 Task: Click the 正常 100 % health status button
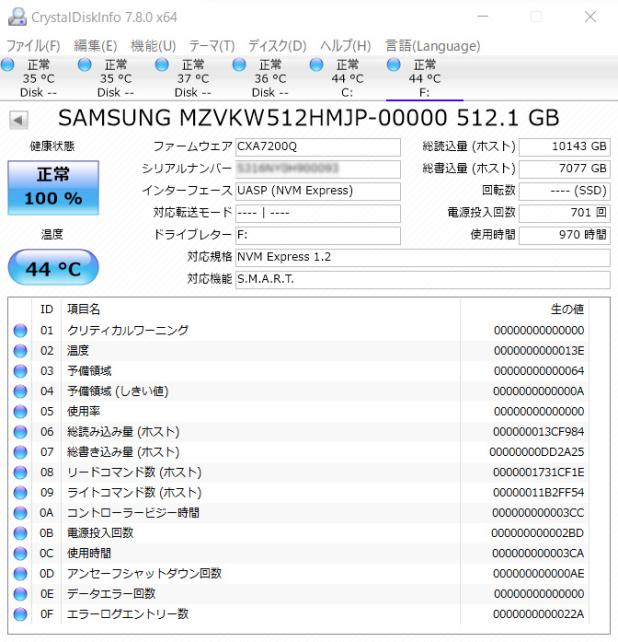pos(53,188)
